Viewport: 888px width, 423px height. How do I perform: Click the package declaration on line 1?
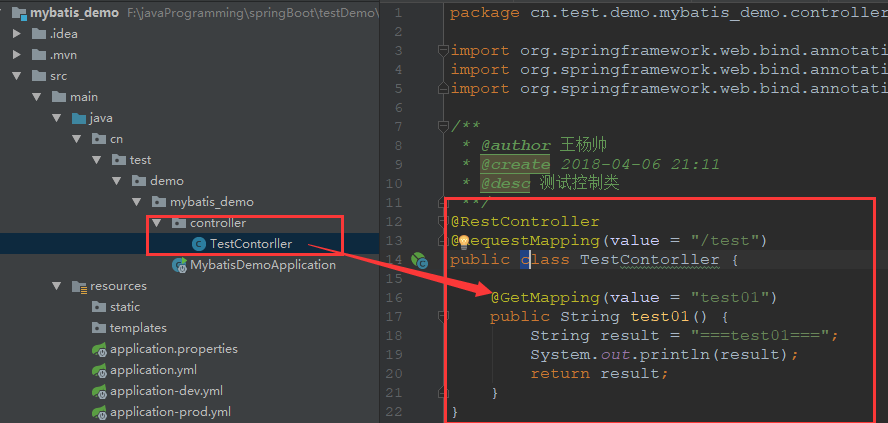(x=669, y=13)
